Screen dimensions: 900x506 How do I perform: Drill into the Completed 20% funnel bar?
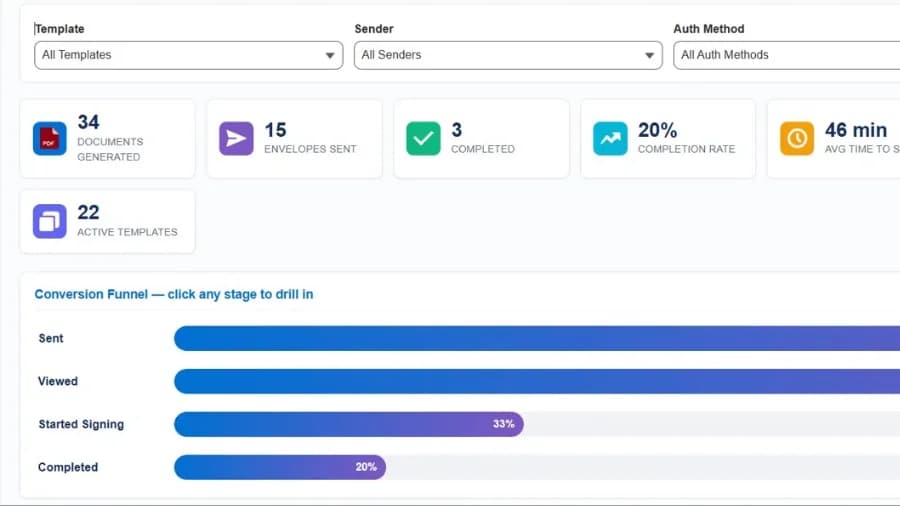click(x=280, y=468)
